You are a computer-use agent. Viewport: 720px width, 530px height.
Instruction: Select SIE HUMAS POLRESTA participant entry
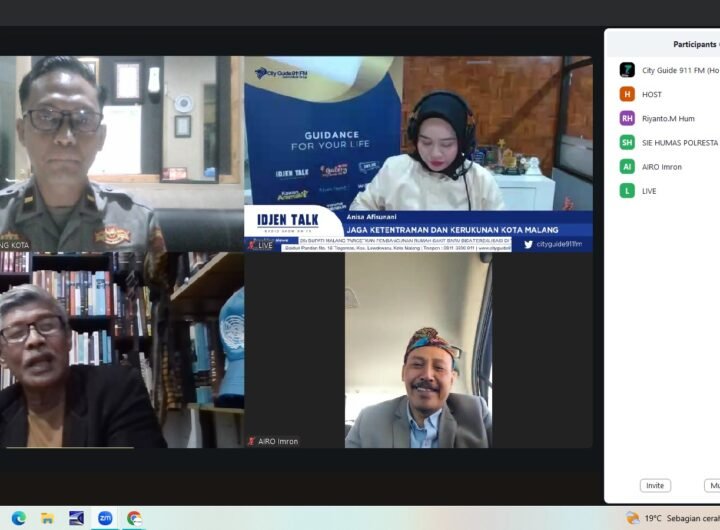(680, 142)
